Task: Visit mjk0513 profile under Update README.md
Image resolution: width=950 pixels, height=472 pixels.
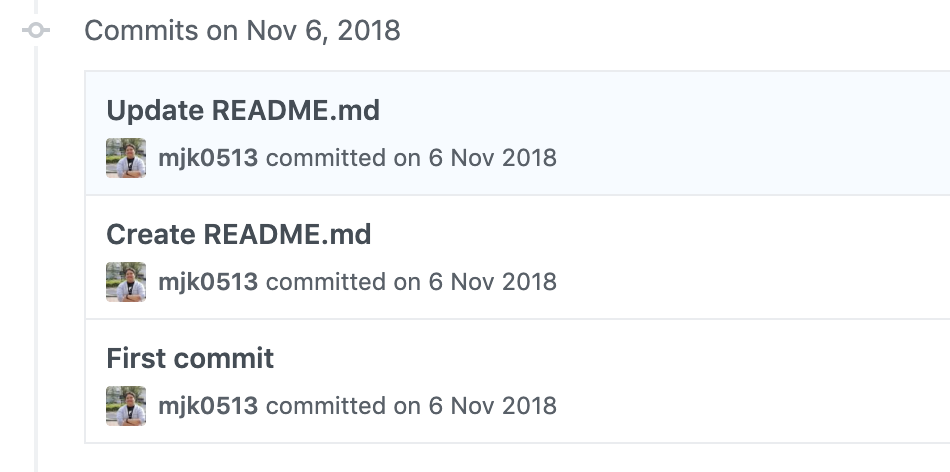Action: [x=208, y=158]
